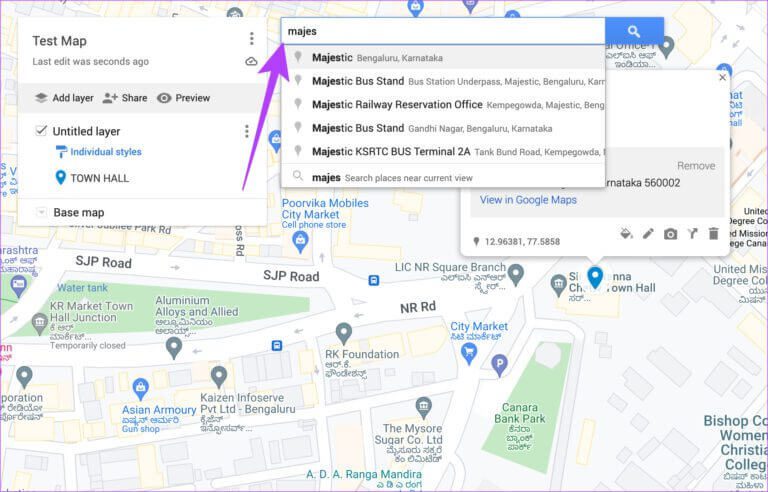The height and width of the screenshot is (492, 768).
Task: Click the Preview button
Action: coord(184,98)
